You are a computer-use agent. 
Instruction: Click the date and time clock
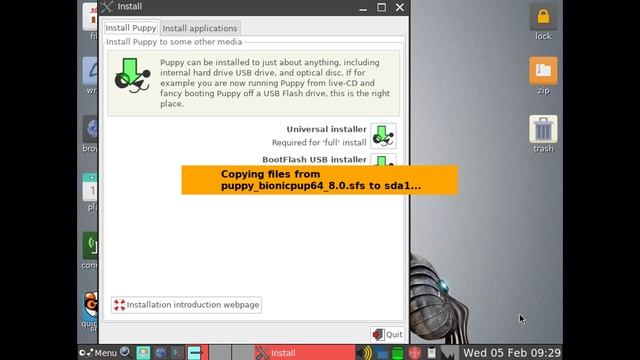[512, 353]
